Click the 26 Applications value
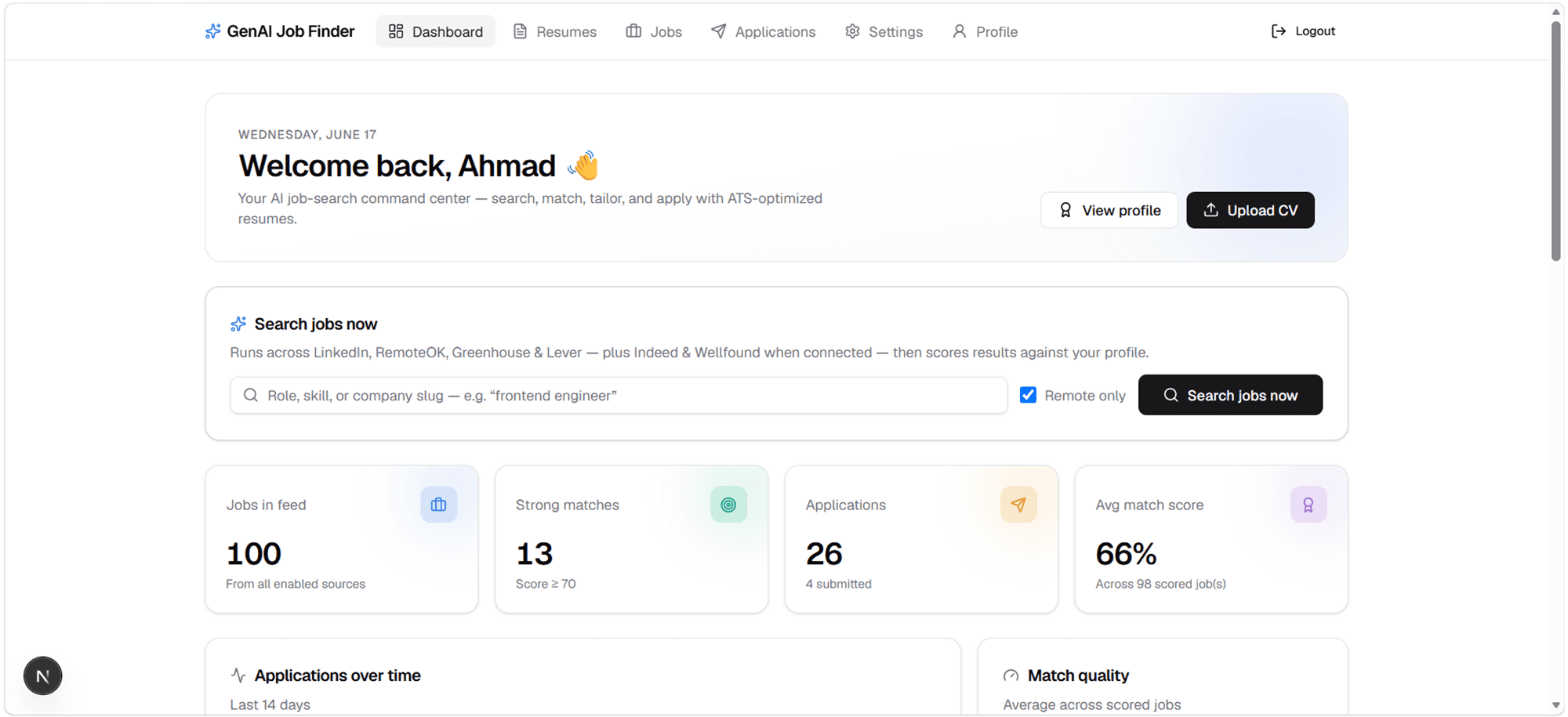The height and width of the screenshot is (717, 1568). click(824, 554)
